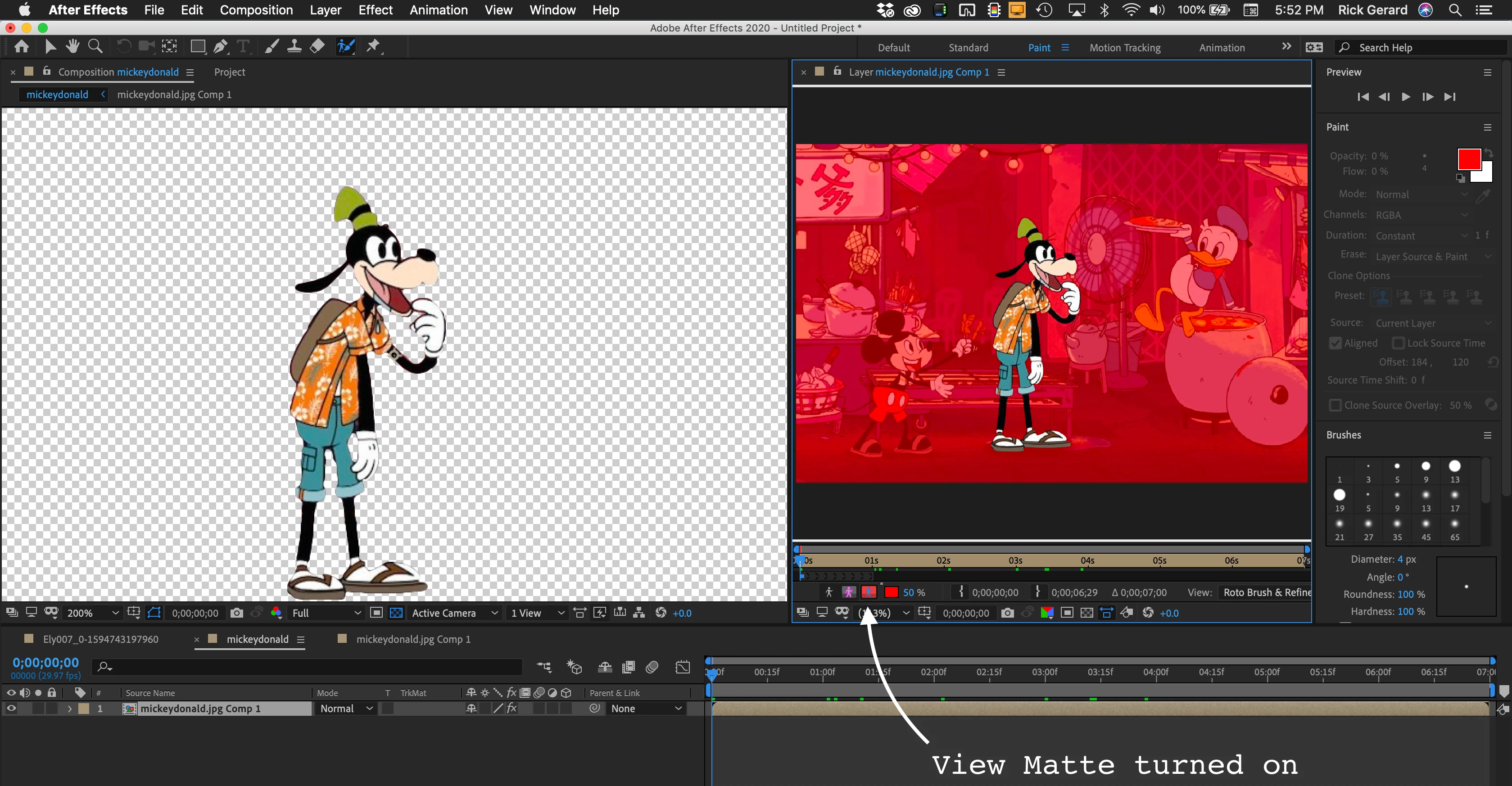Viewport: 1512px width, 786px height.
Task: Switch to the Project panel tab
Action: coord(230,72)
